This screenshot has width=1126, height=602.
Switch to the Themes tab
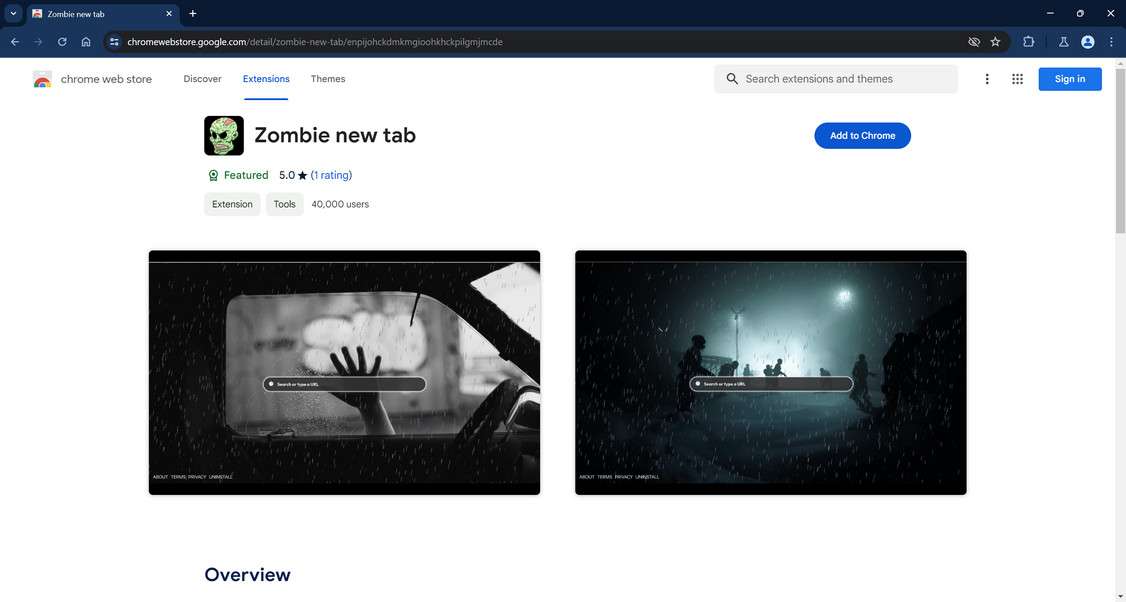coord(325,78)
